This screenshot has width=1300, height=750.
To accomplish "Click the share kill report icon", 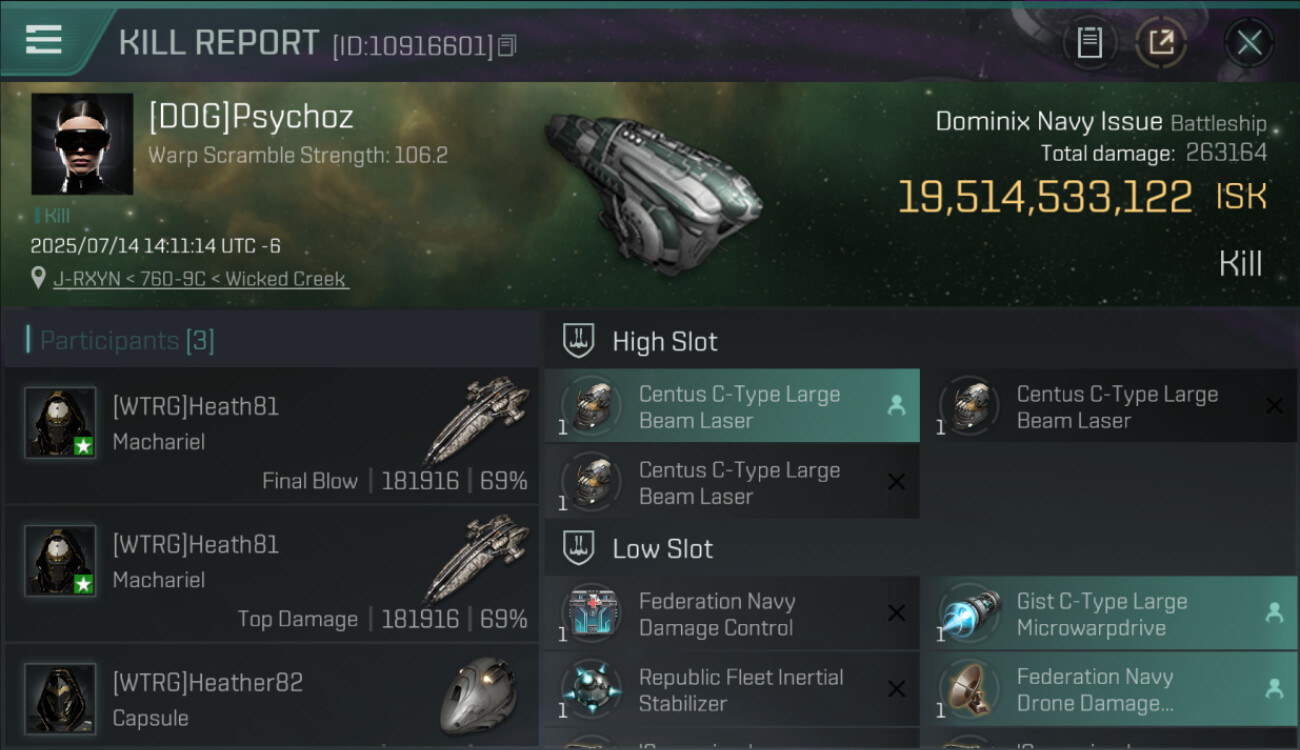I will point(1161,43).
